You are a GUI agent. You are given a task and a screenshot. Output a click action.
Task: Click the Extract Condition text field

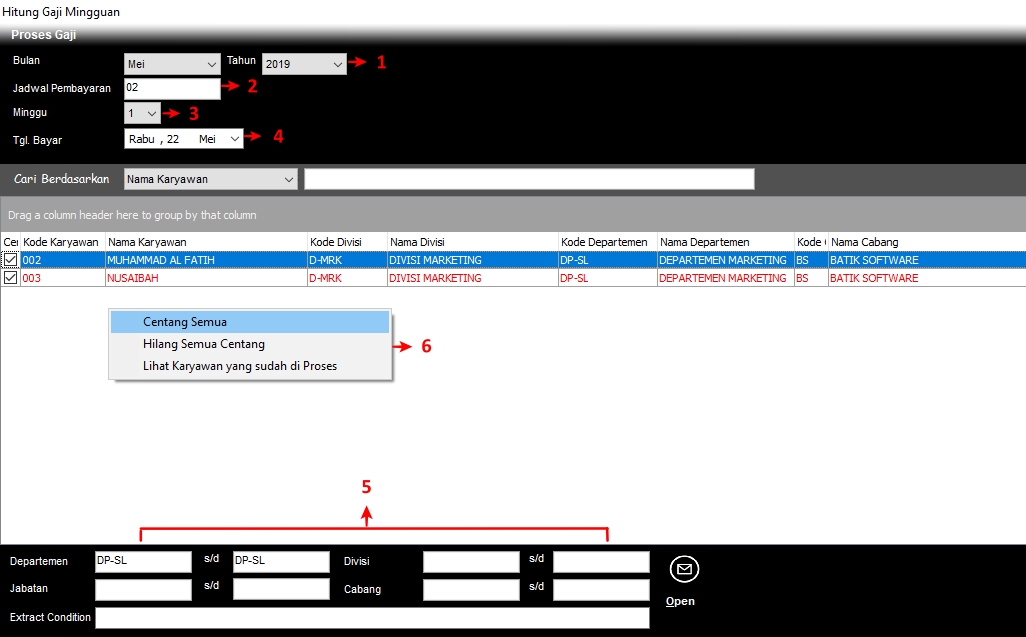point(372,618)
